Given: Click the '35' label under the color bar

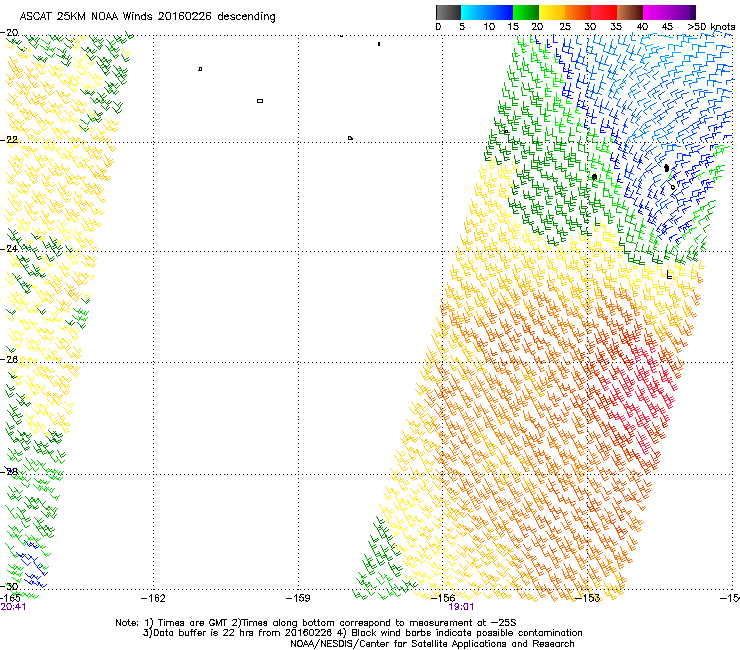Looking at the screenshot, I should click(x=616, y=27).
